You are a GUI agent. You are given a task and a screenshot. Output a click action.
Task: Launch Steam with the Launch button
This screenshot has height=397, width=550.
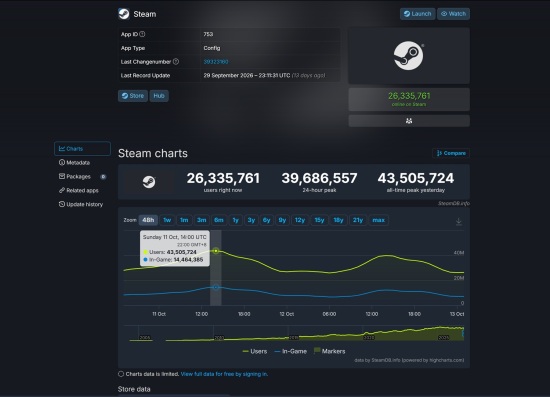point(417,14)
